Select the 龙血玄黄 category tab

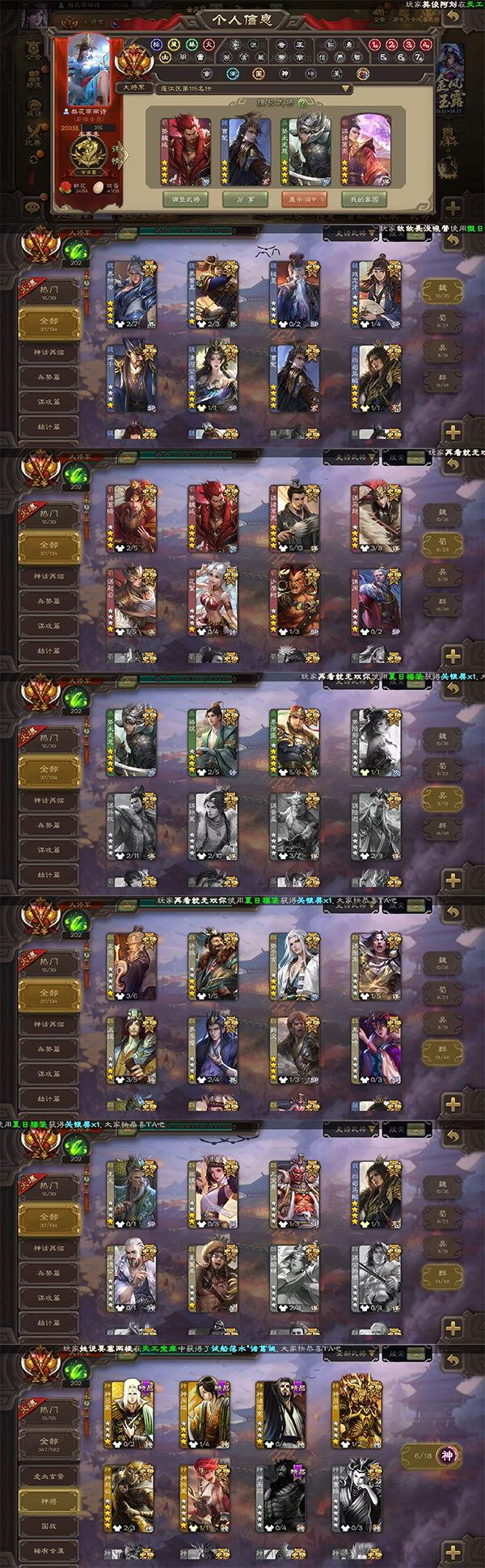[x=49, y=1476]
